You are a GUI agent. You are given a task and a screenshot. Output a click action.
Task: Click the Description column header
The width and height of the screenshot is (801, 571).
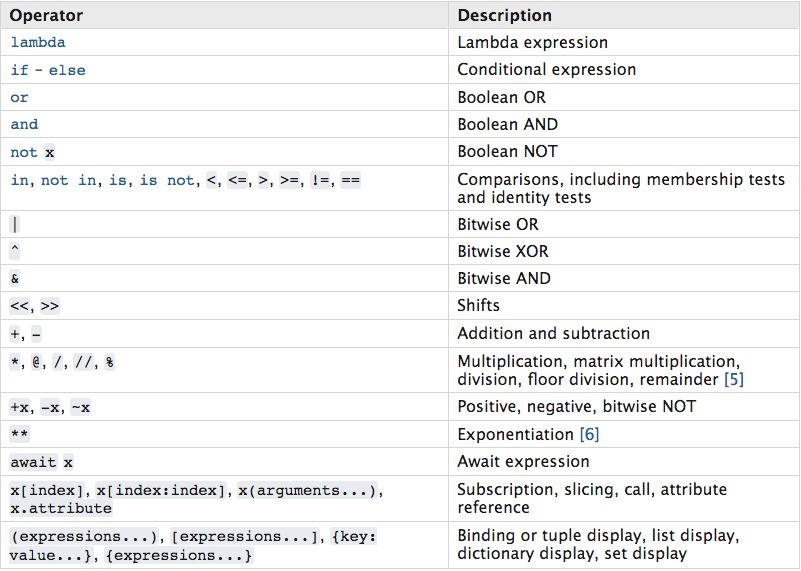(x=504, y=16)
